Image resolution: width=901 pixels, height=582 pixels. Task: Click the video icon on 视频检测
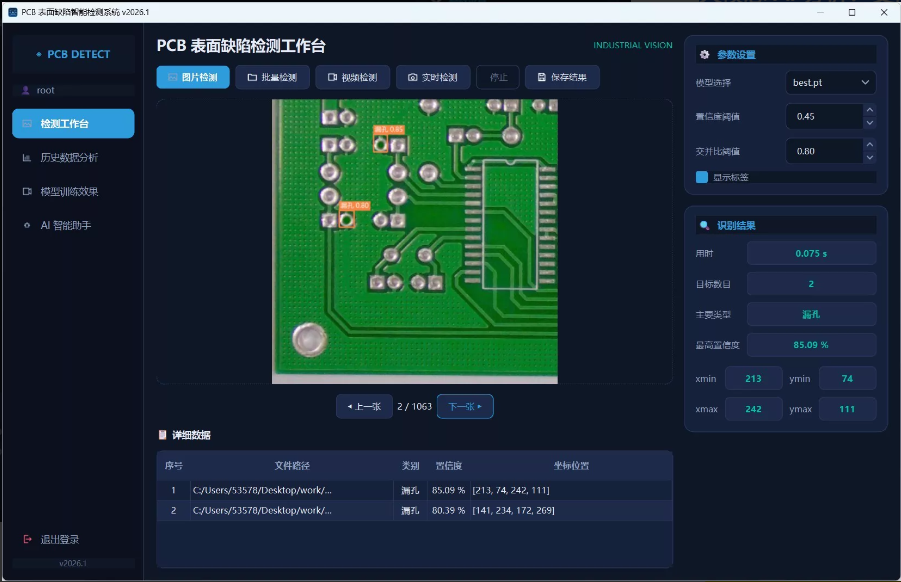point(332,77)
